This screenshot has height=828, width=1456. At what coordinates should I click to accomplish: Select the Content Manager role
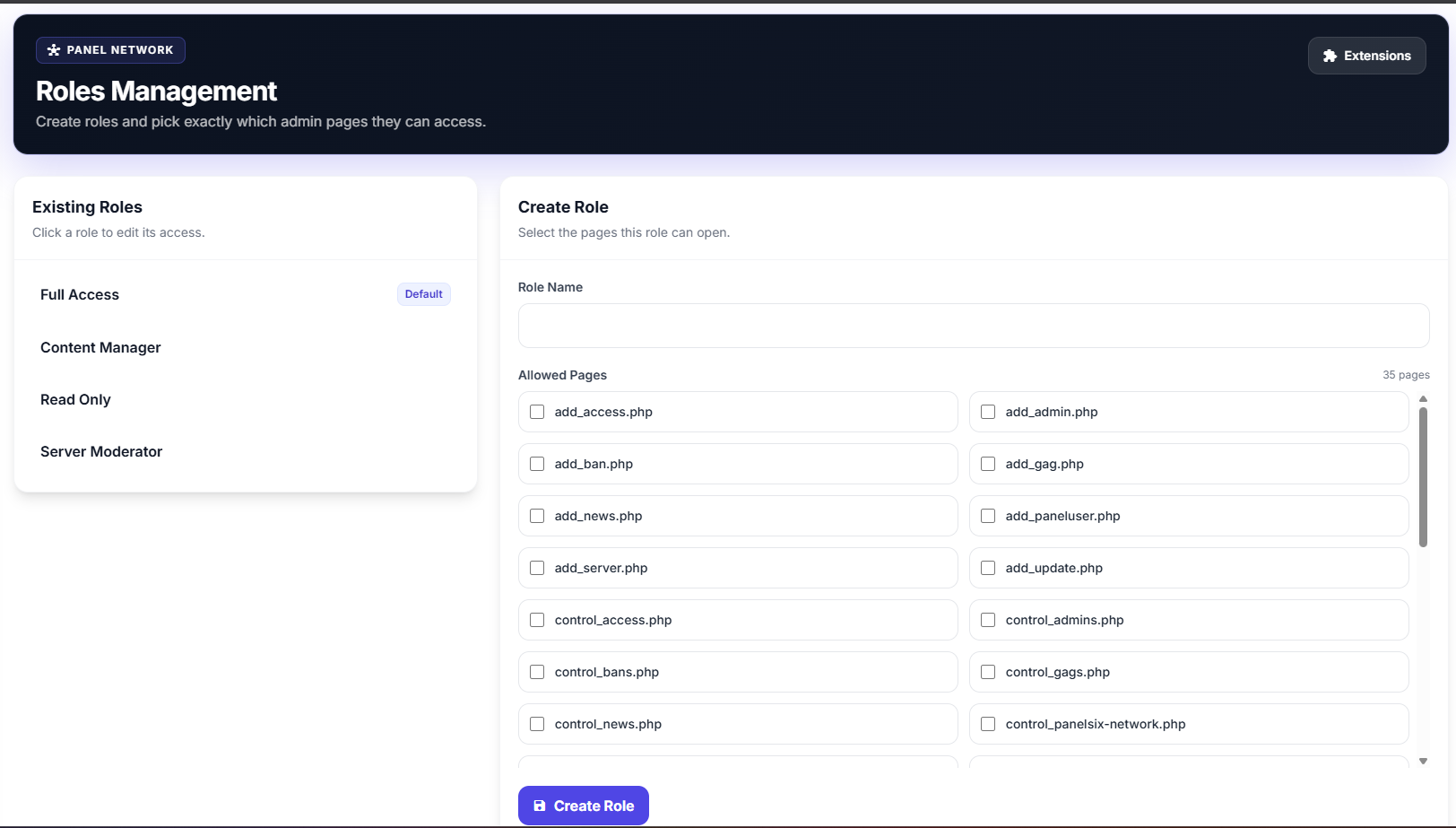(x=100, y=347)
